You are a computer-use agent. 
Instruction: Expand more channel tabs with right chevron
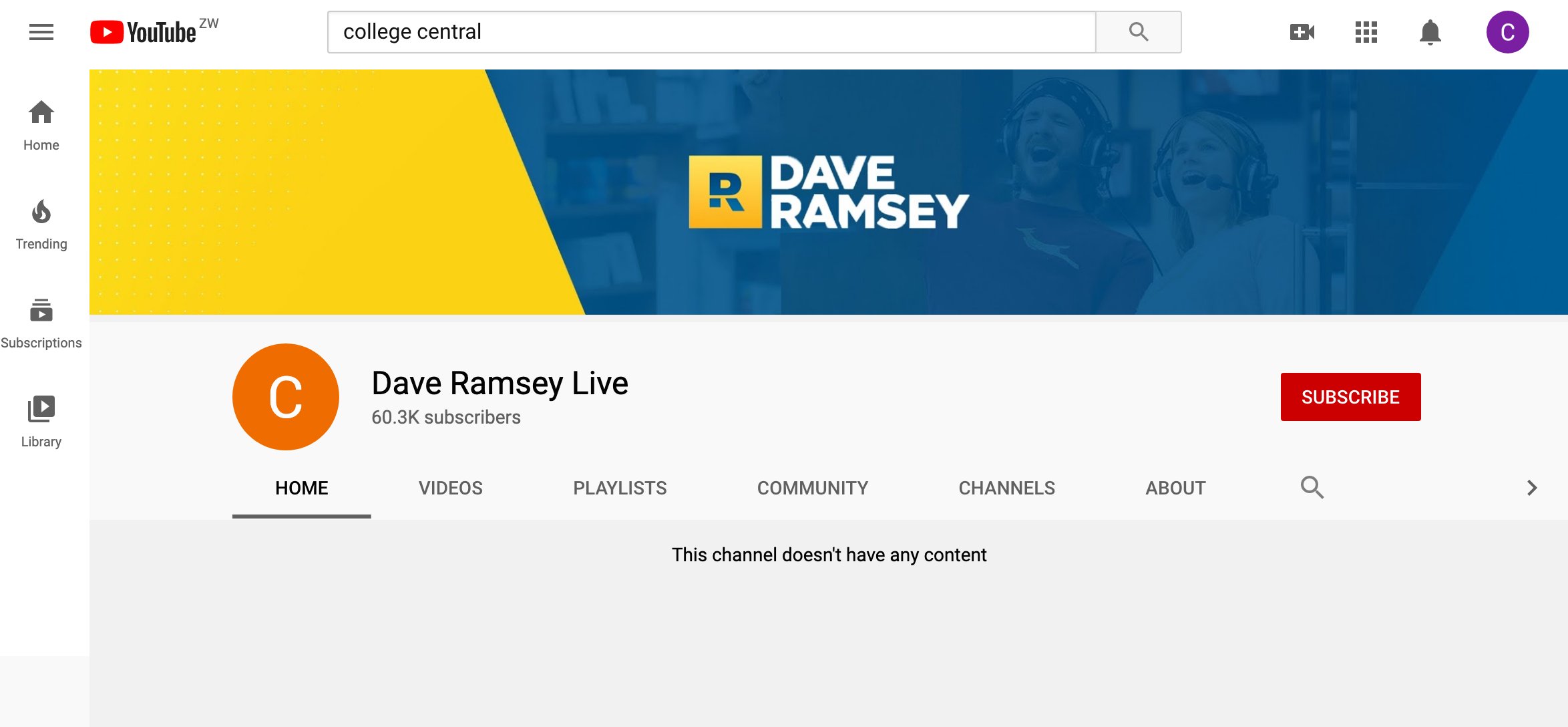(x=1533, y=488)
